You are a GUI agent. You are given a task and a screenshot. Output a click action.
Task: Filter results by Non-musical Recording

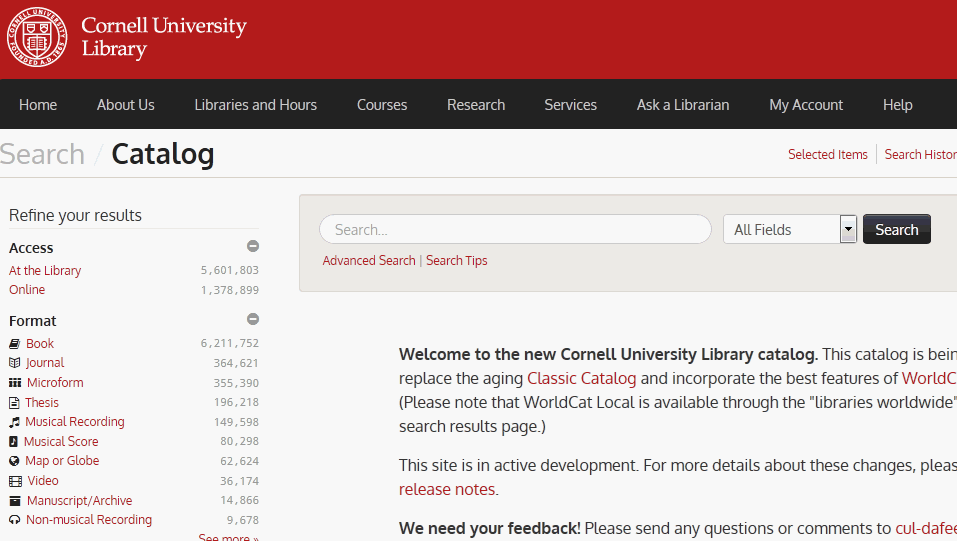click(x=88, y=520)
